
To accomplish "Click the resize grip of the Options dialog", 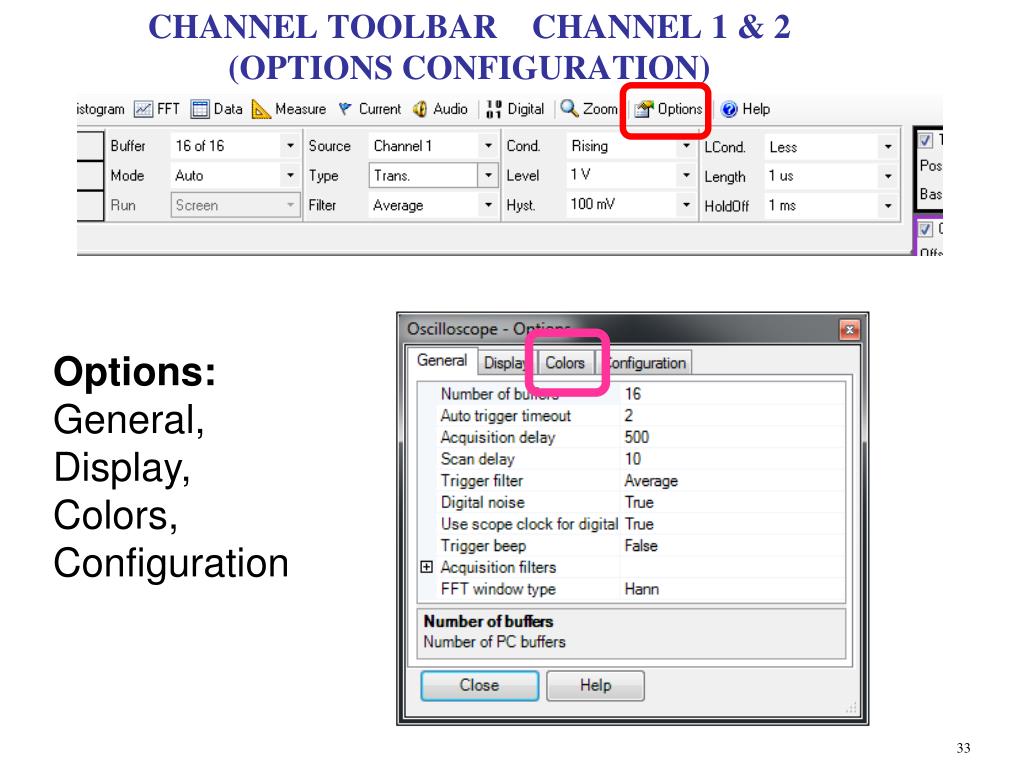I will click(x=850, y=708).
